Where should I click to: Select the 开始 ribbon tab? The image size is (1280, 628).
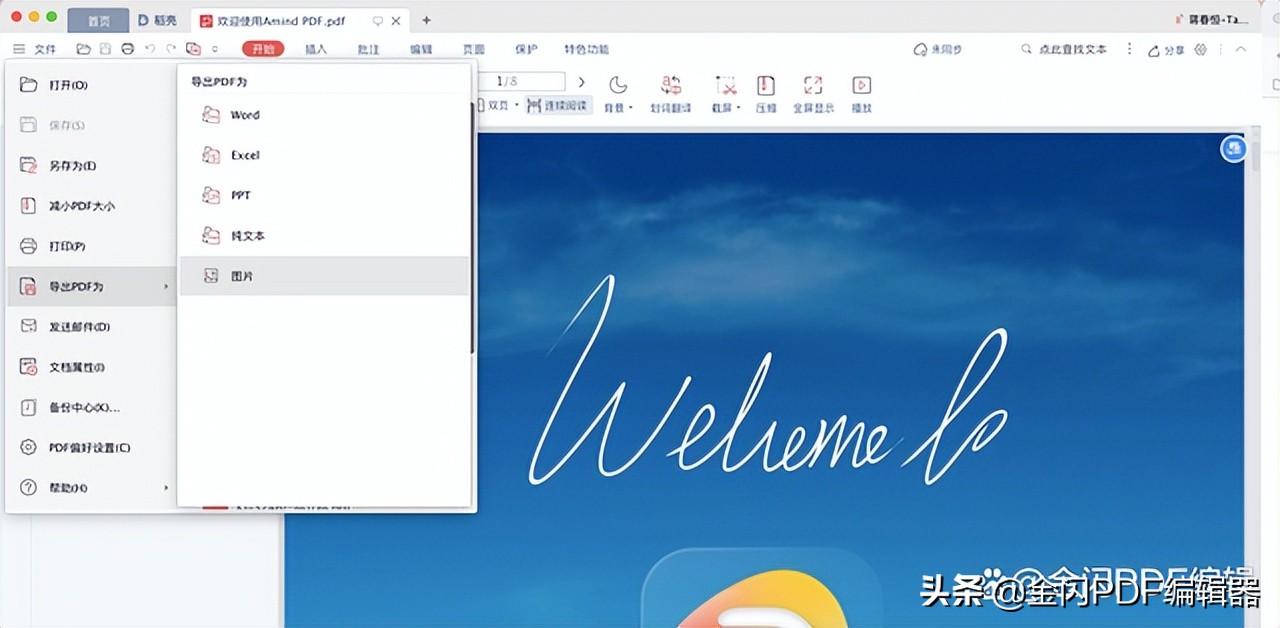pyautogui.click(x=263, y=49)
